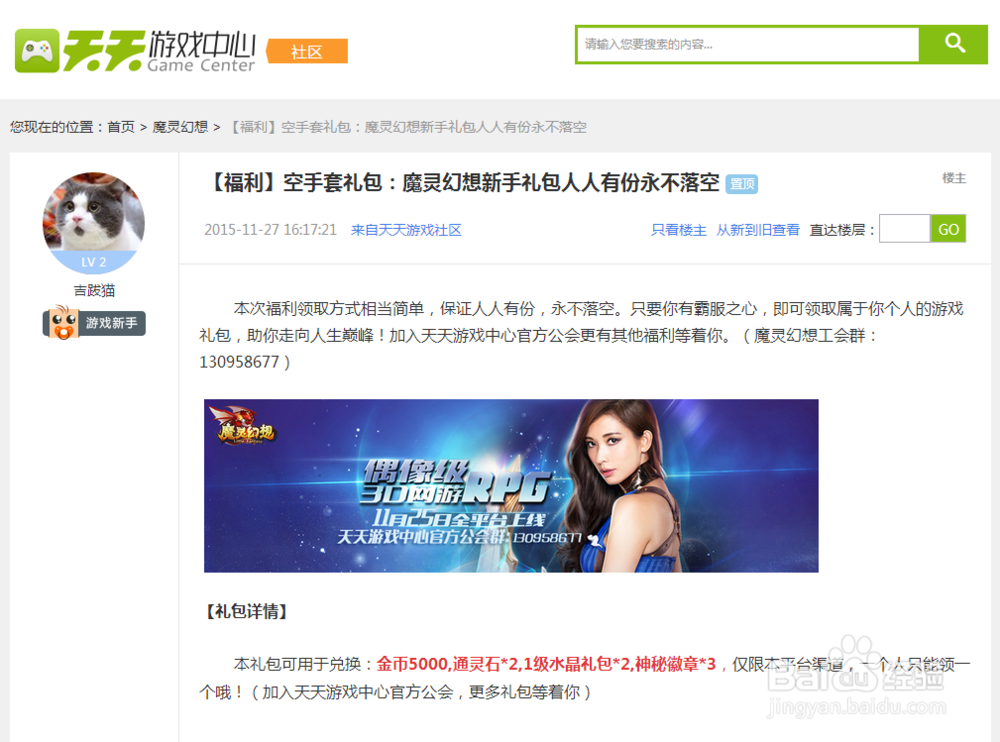
Task: Click the 楼主 label
Action: [x=954, y=178]
